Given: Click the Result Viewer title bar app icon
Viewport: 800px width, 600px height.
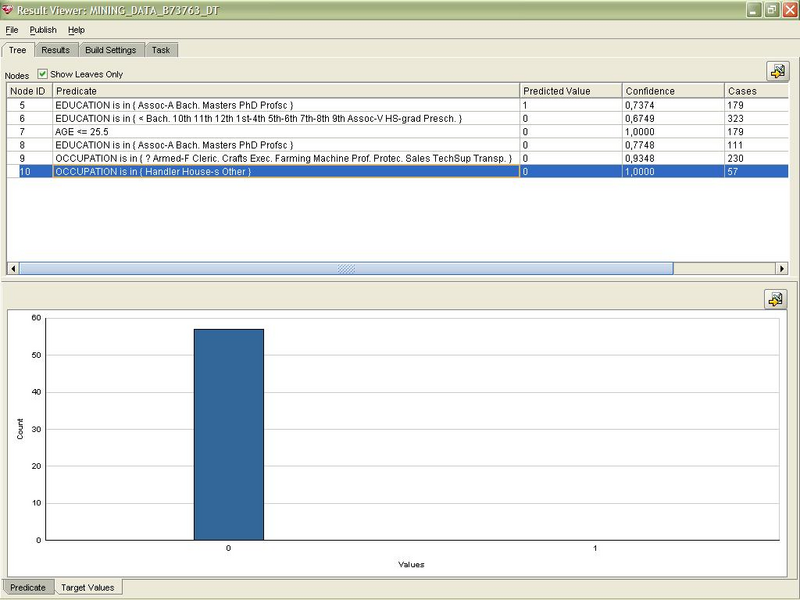Looking at the screenshot, I should coord(7,9).
